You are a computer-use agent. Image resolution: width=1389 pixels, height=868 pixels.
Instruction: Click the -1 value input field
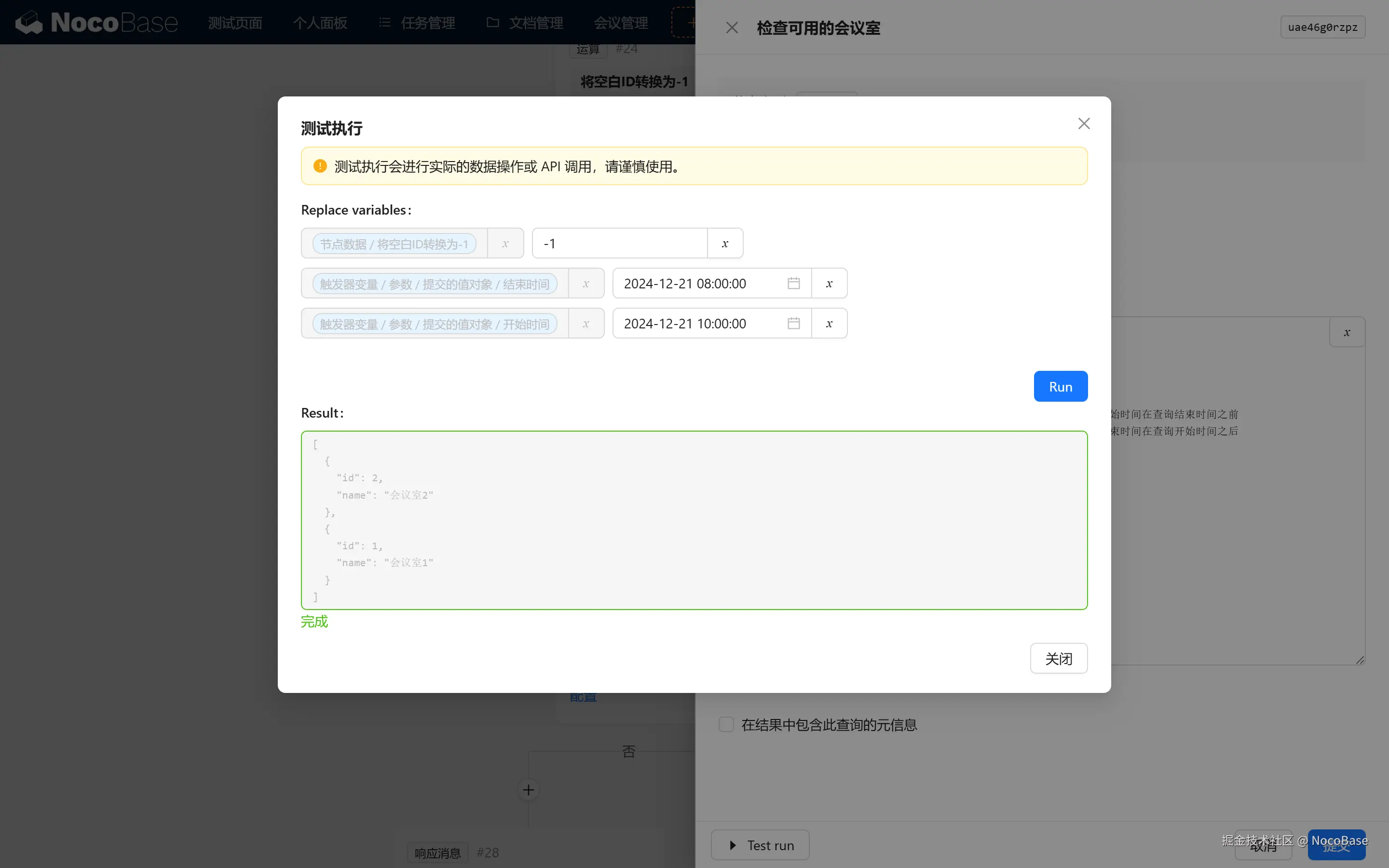point(619,244)
